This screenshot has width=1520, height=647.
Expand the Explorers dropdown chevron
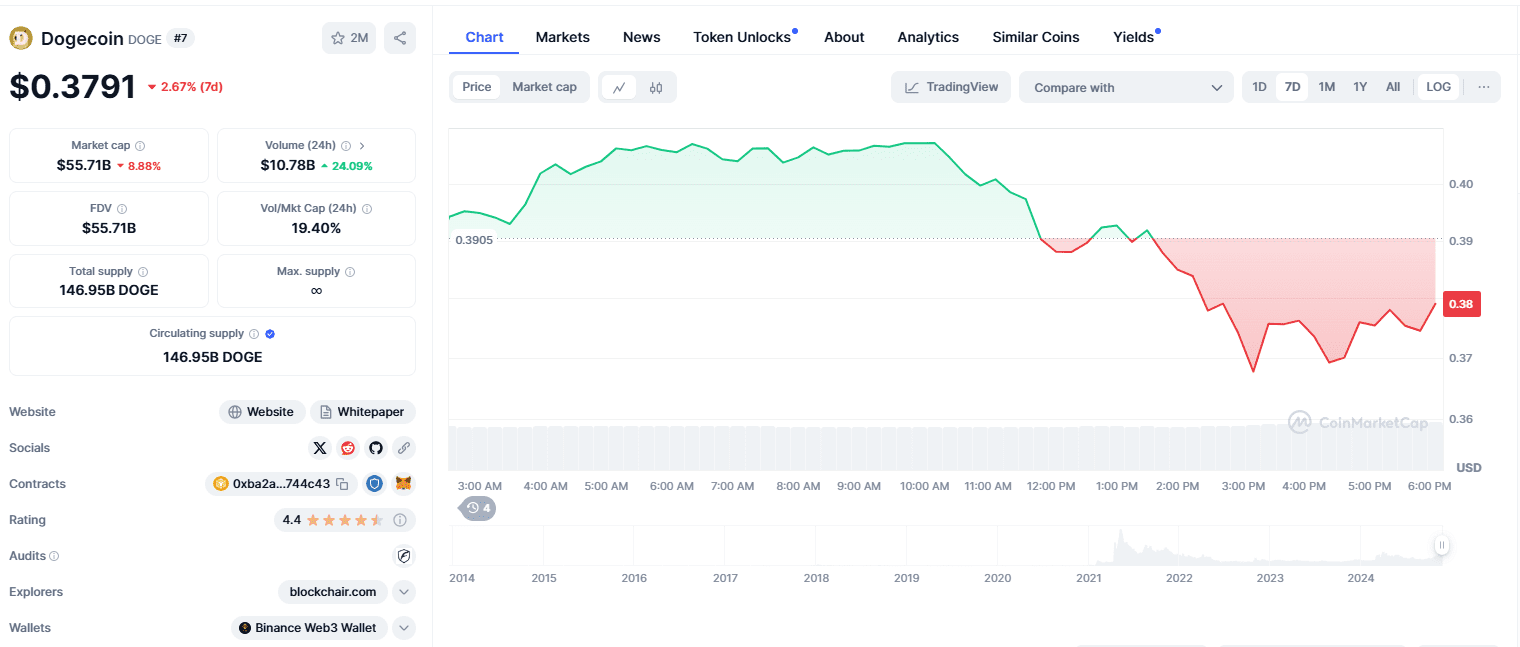(404, 592)
